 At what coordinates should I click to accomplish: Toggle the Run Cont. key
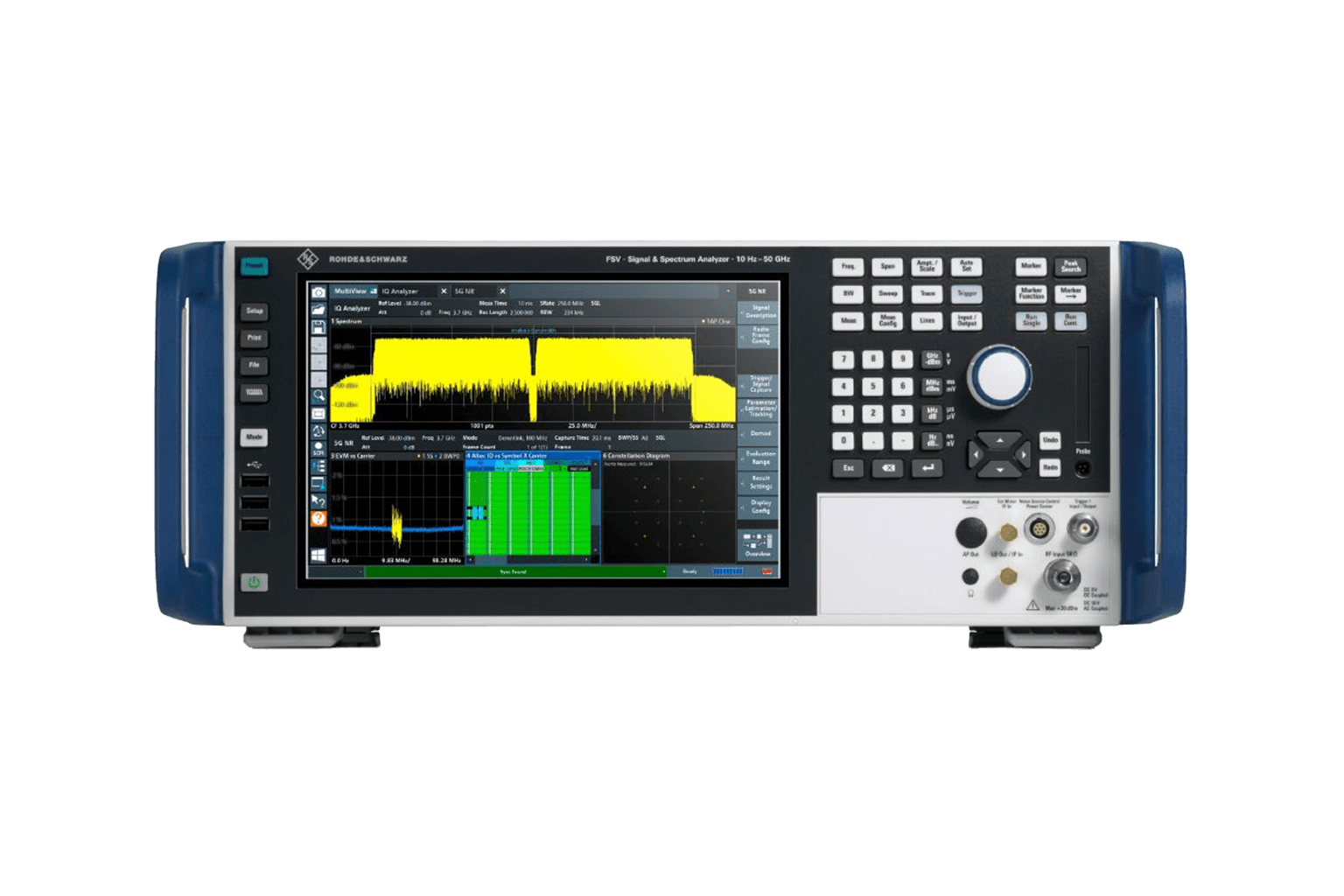pyautogui.click(x=1070, y=321)
